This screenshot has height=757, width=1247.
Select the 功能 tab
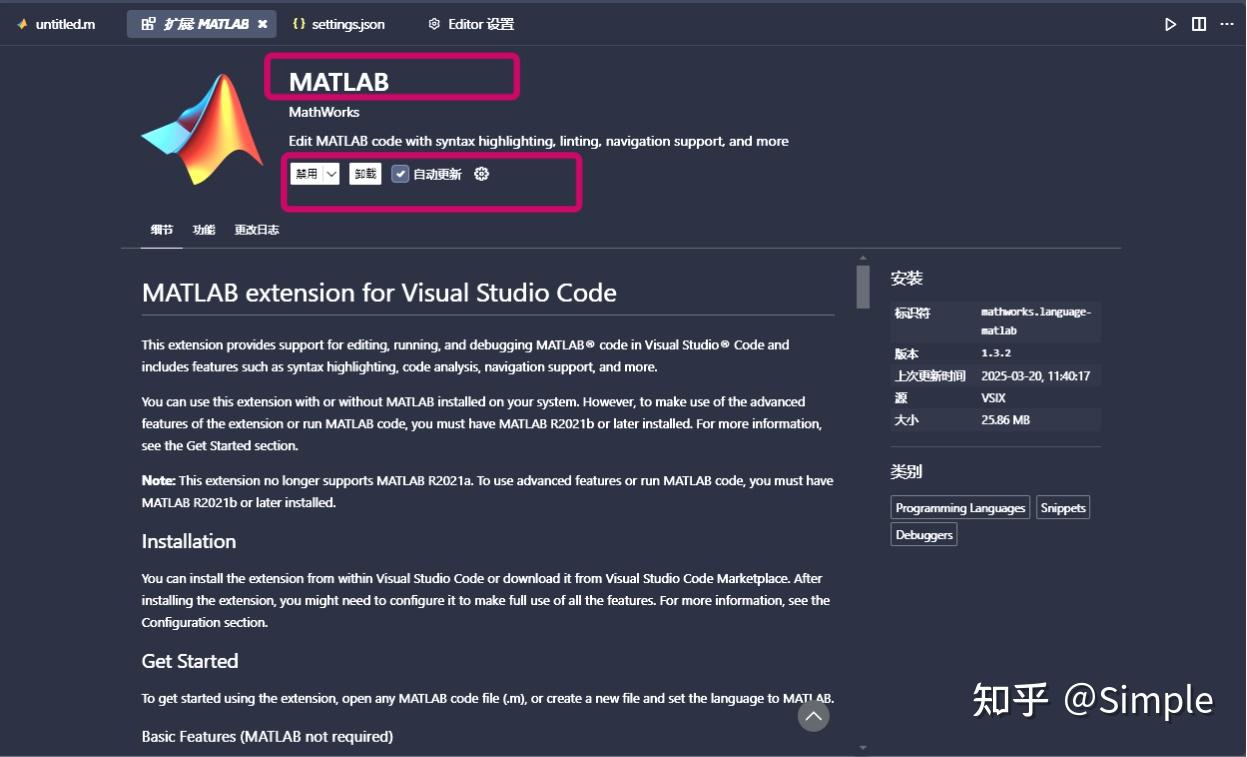click(204, 229)
